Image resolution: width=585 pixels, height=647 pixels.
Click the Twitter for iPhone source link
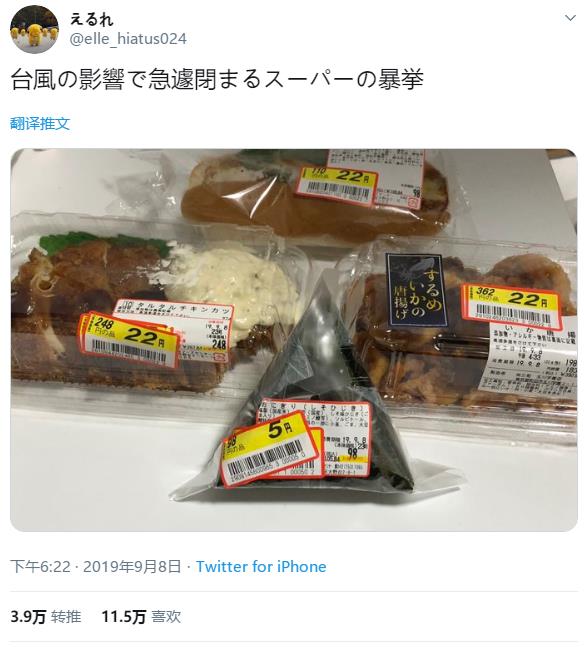[261, 567]
